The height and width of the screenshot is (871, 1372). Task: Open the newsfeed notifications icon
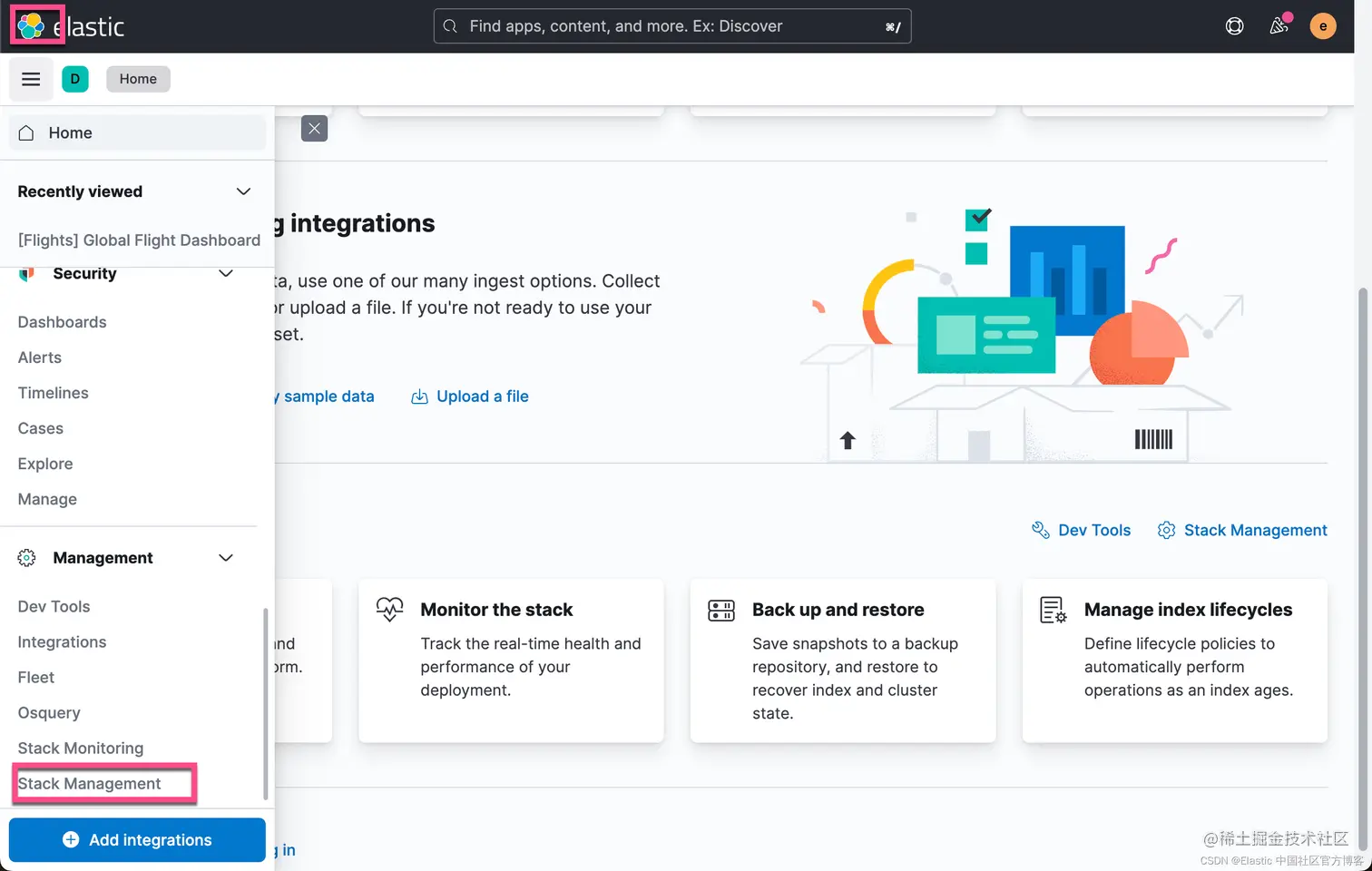click(1279, 25)
